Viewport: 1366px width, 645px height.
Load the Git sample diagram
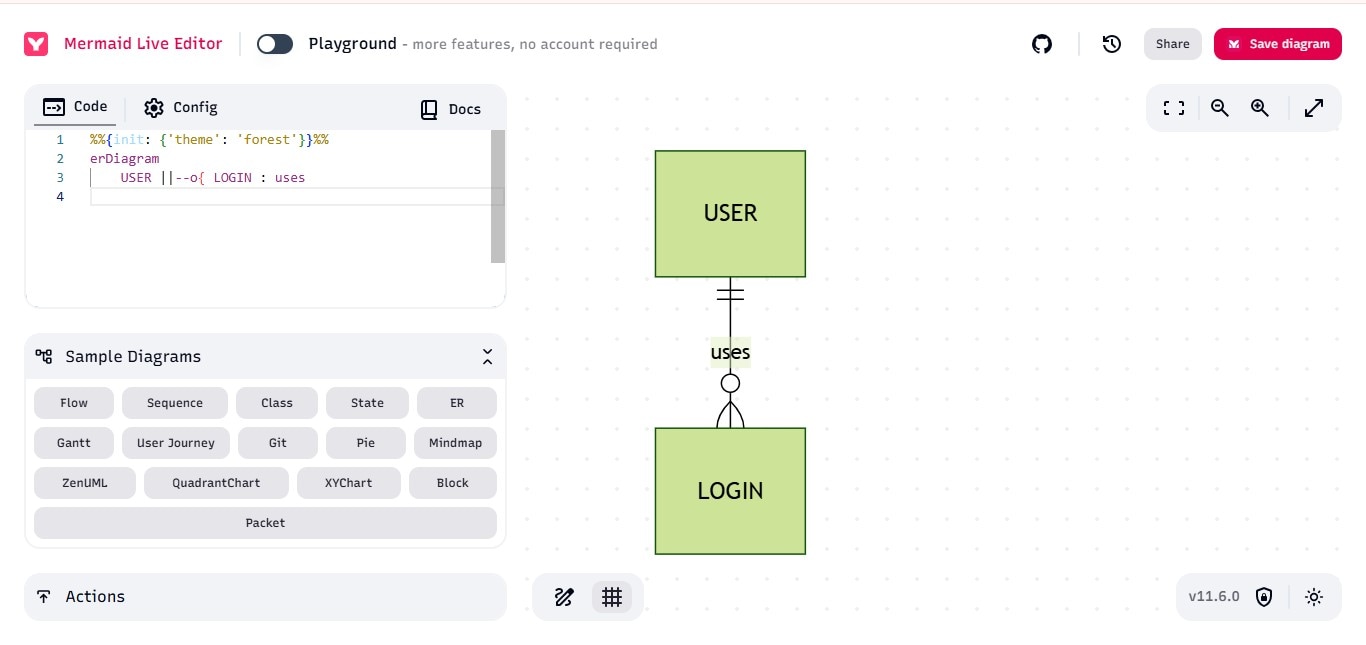[278, 443]
